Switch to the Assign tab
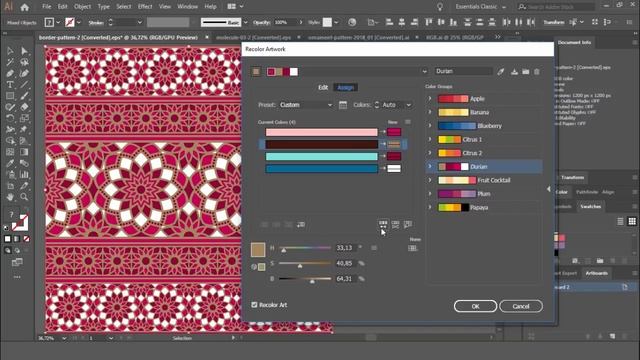This screenshot has height=360, width=640. (345, 87)
